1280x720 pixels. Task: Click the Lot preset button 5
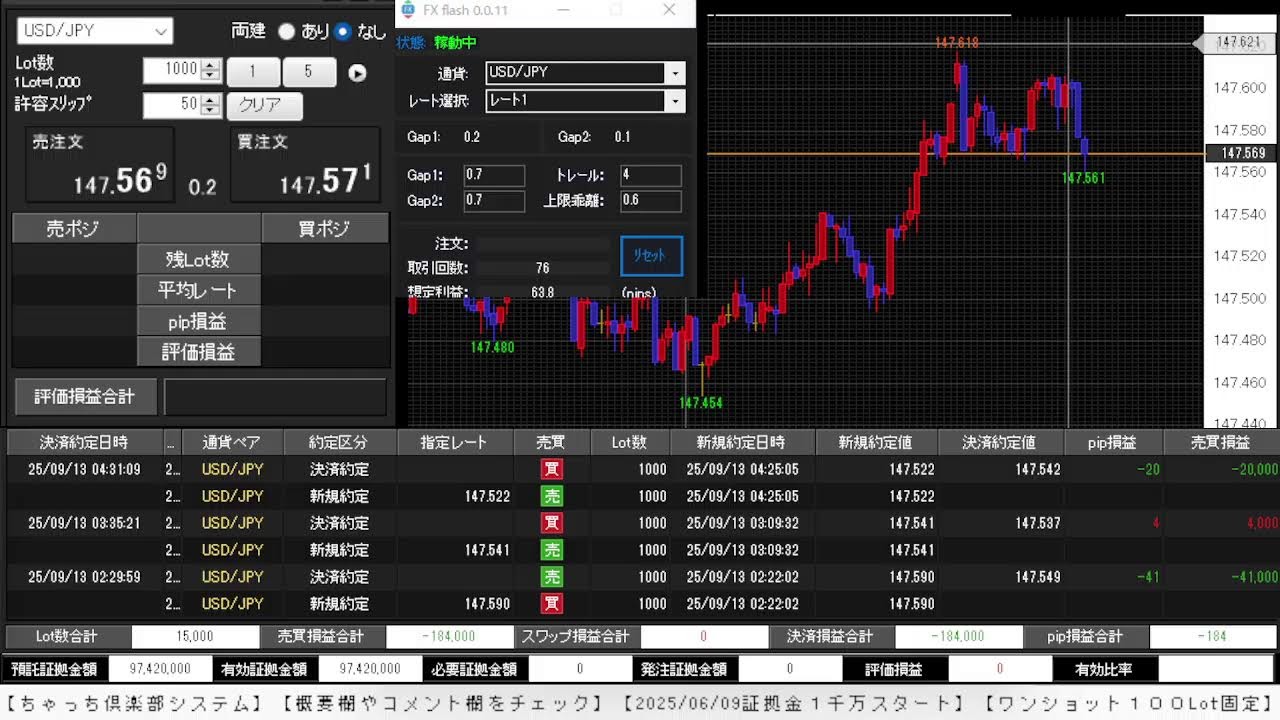click(309, 72)
